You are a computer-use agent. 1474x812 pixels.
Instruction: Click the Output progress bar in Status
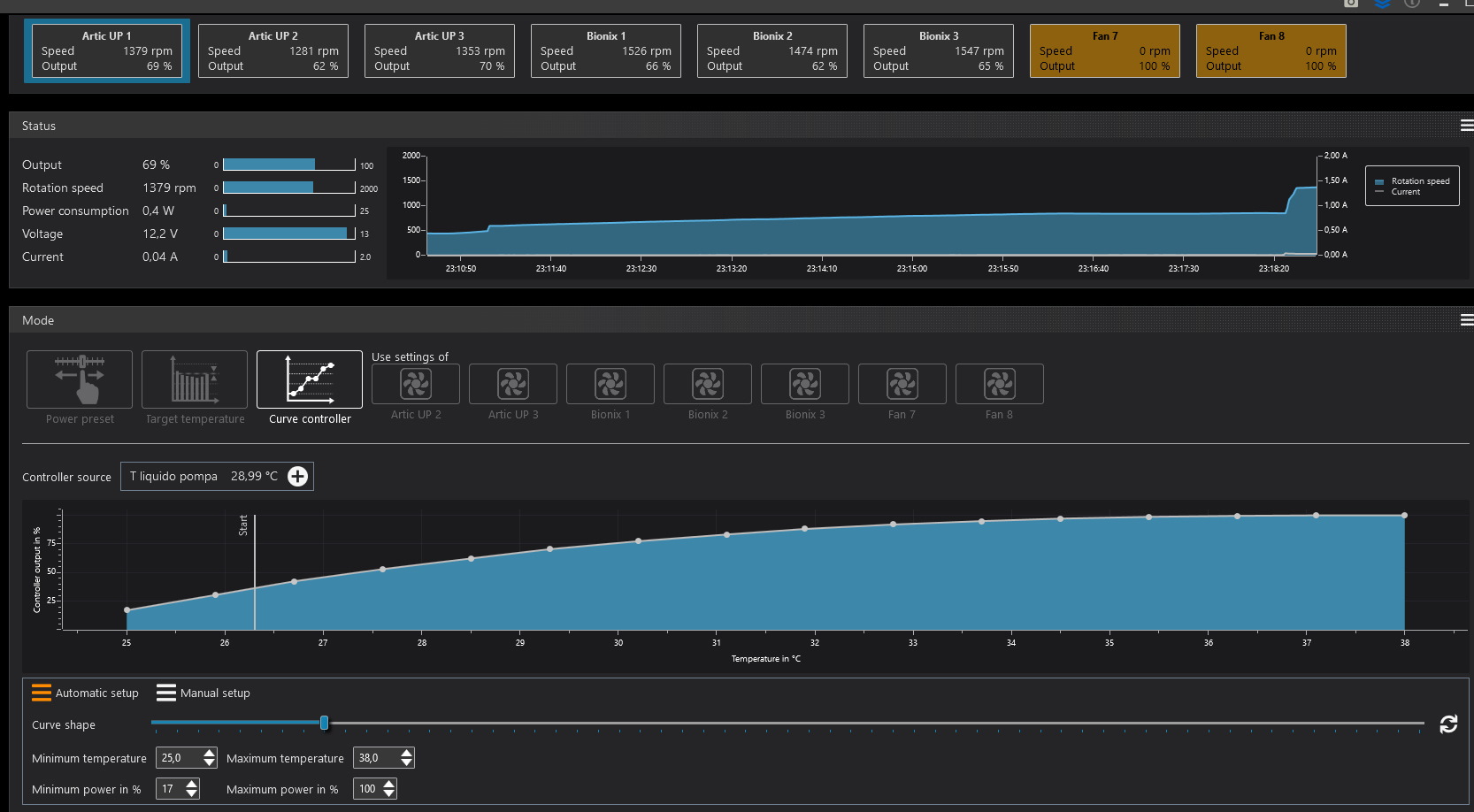(x=289, y=165)
